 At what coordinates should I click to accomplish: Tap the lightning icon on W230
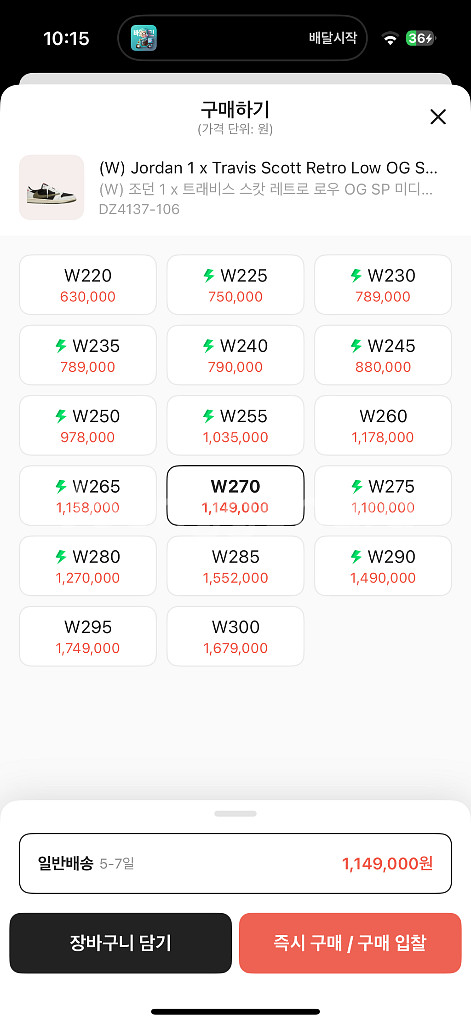(x=356, y=276)
